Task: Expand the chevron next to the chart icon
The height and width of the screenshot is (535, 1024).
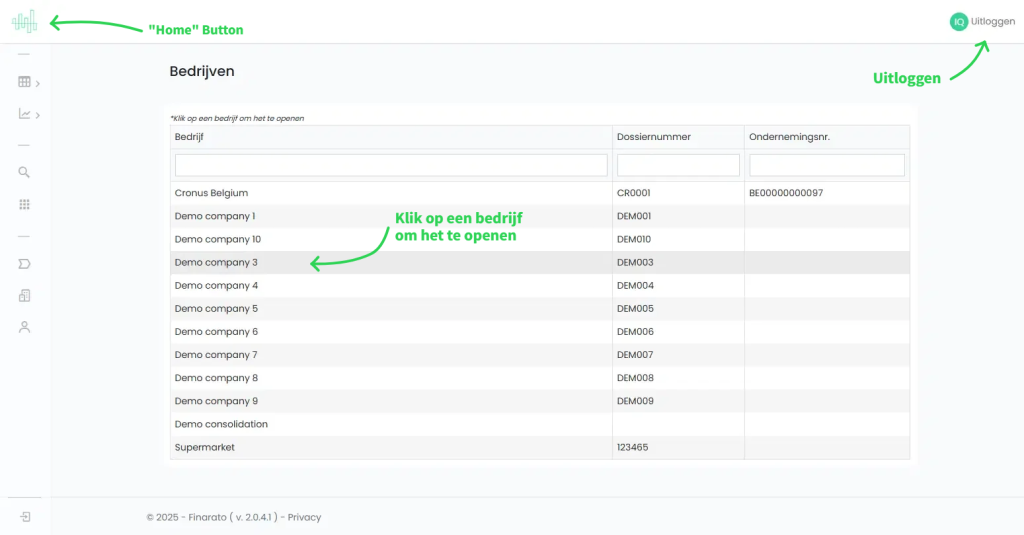Action: 38,115
